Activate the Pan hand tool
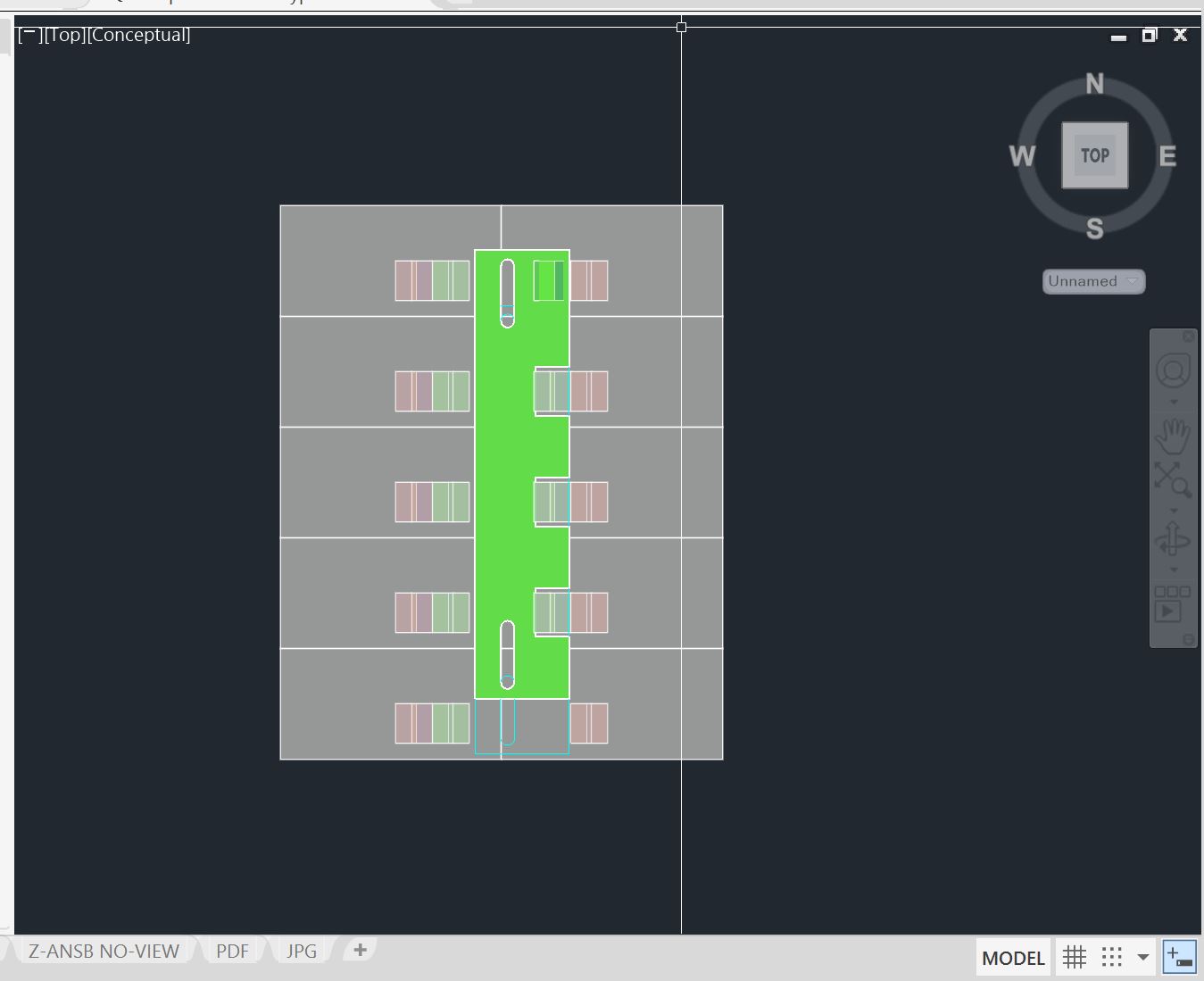The height and width of the screenshot is (981, 1204). click(1173, 436)
